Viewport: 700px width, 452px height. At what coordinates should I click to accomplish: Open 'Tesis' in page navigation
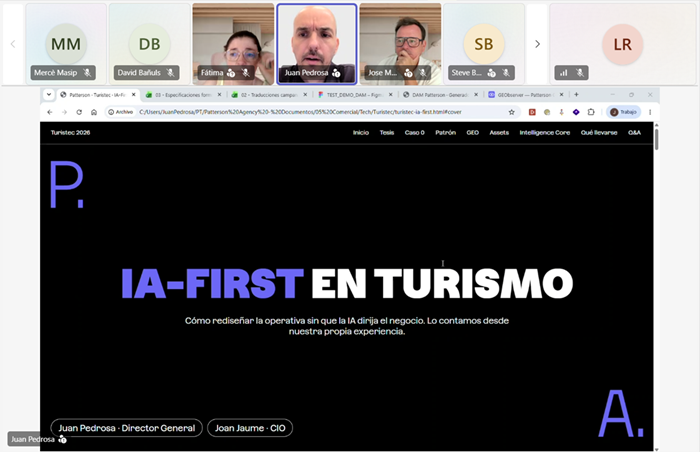(x=387, y=133)
